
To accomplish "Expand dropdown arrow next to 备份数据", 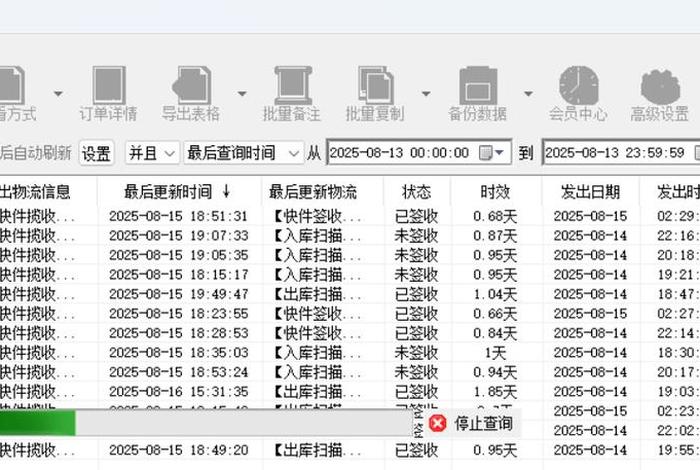I will click(528, 94).
